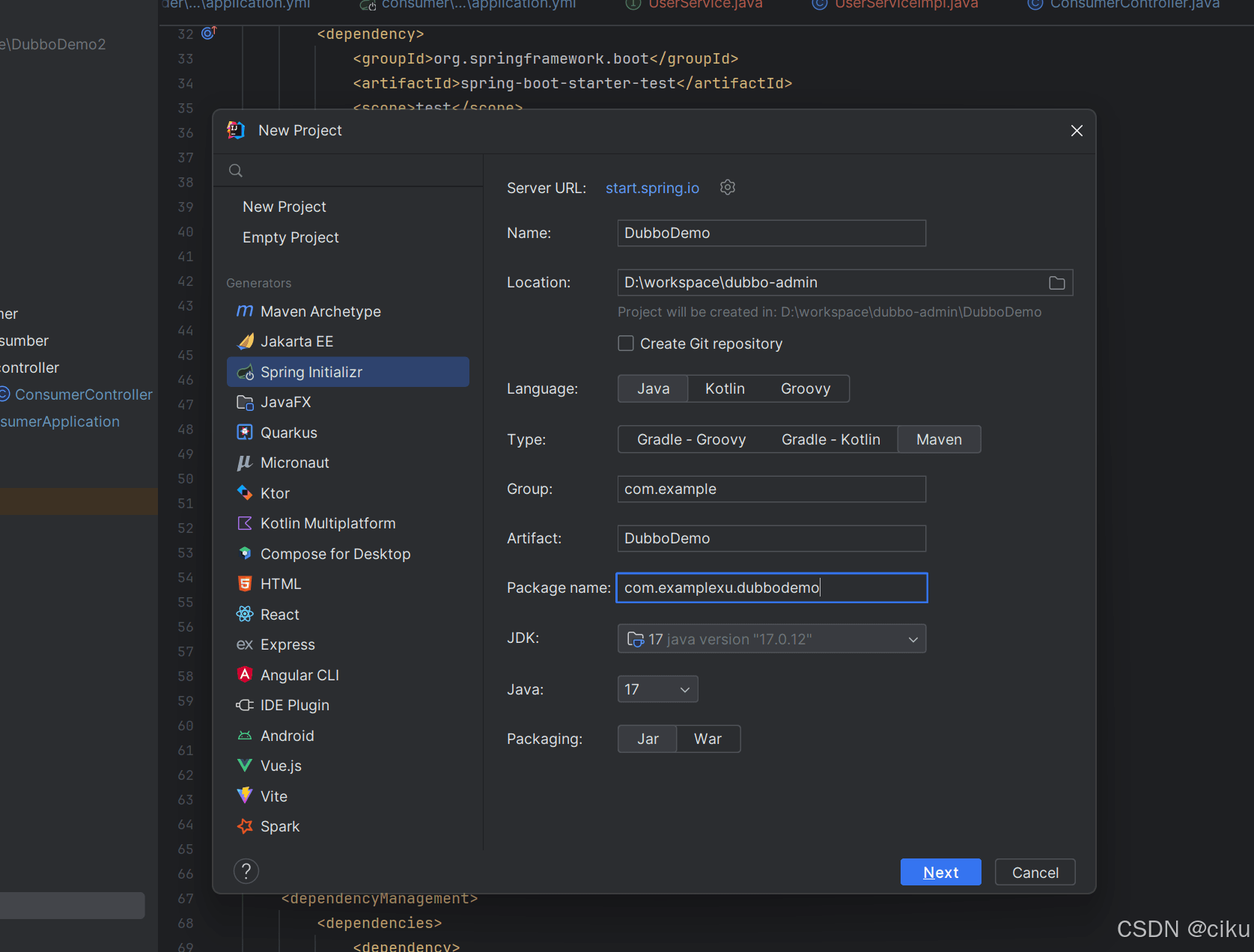Click the Next button
The width and height of the screenshot is (1254, 952).
point(940,872)
